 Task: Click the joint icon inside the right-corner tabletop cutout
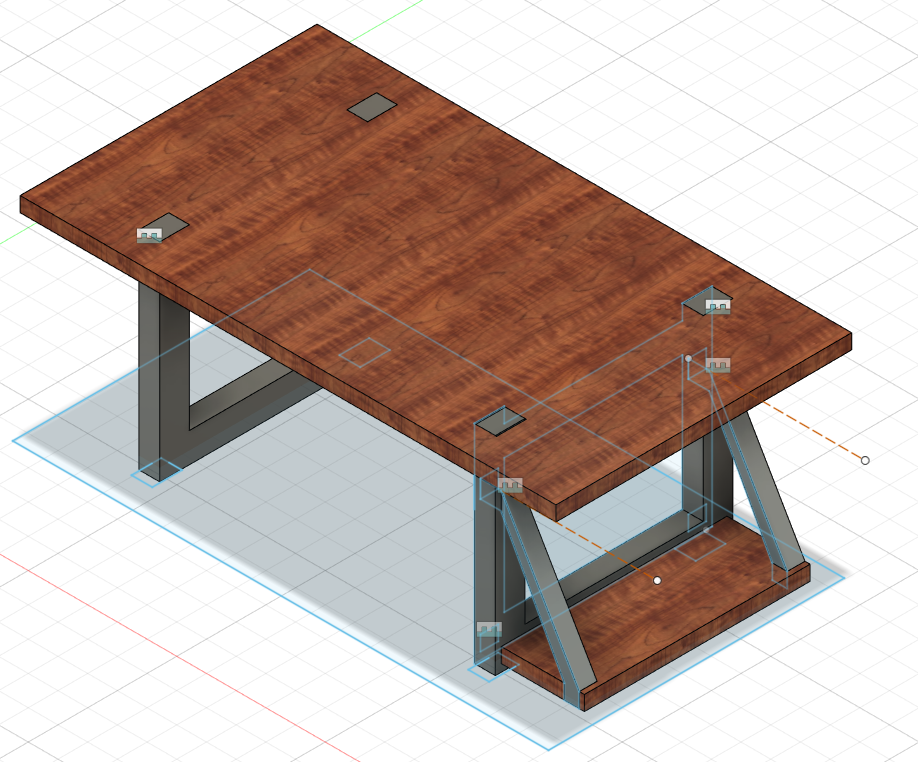718,307
